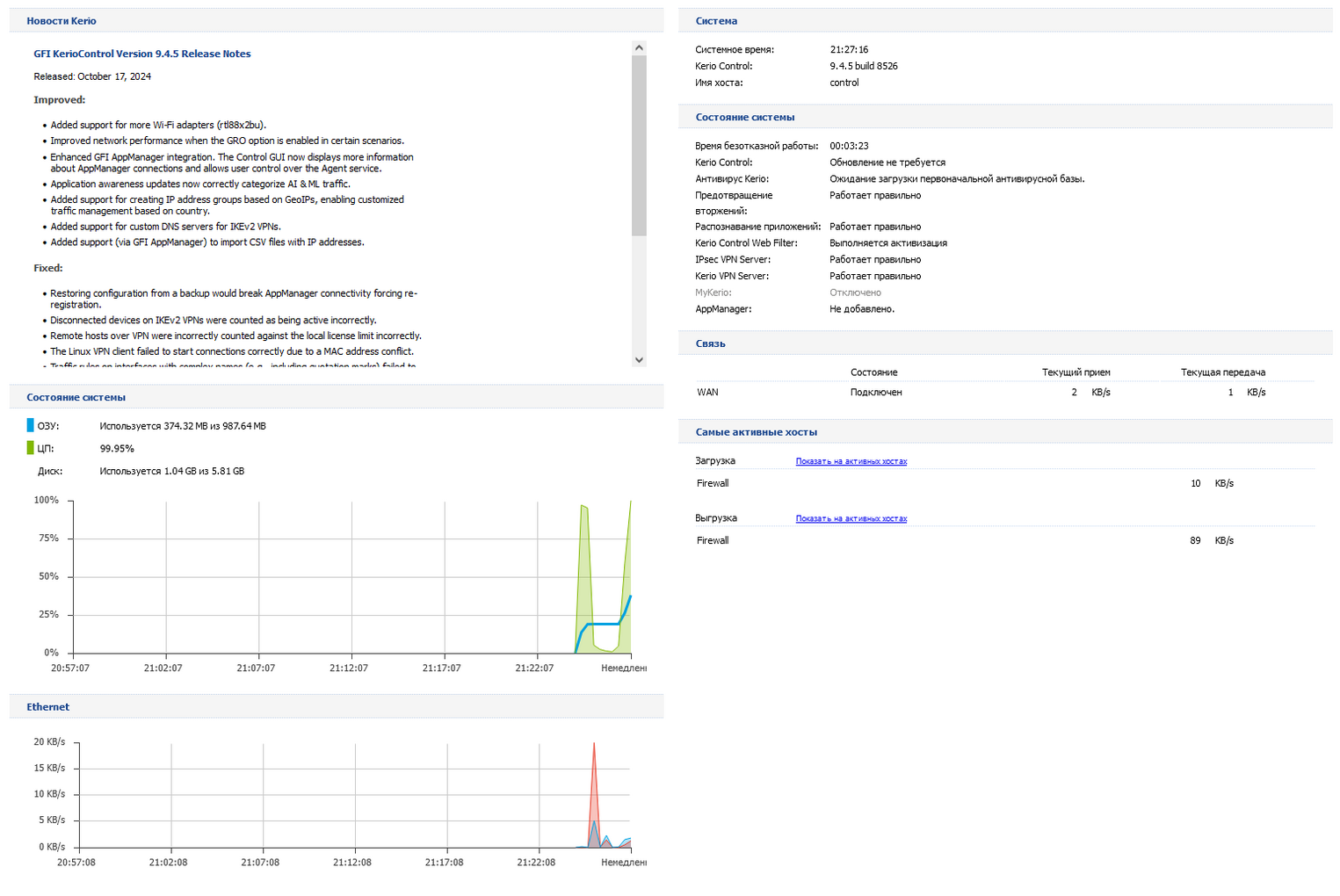Click AppManager status 'Не добавлено.'
The image size is (1340, 896).
[x=862, y=309]
